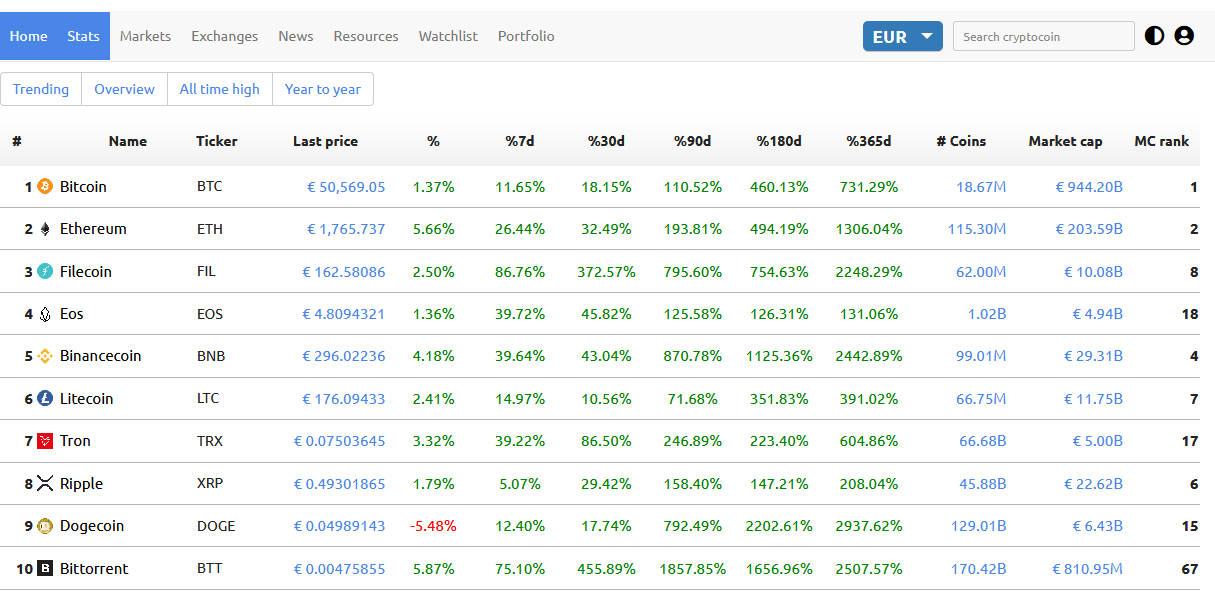Sort by the %7d column header
The image size is (1215, 598).
coord(520,141)
